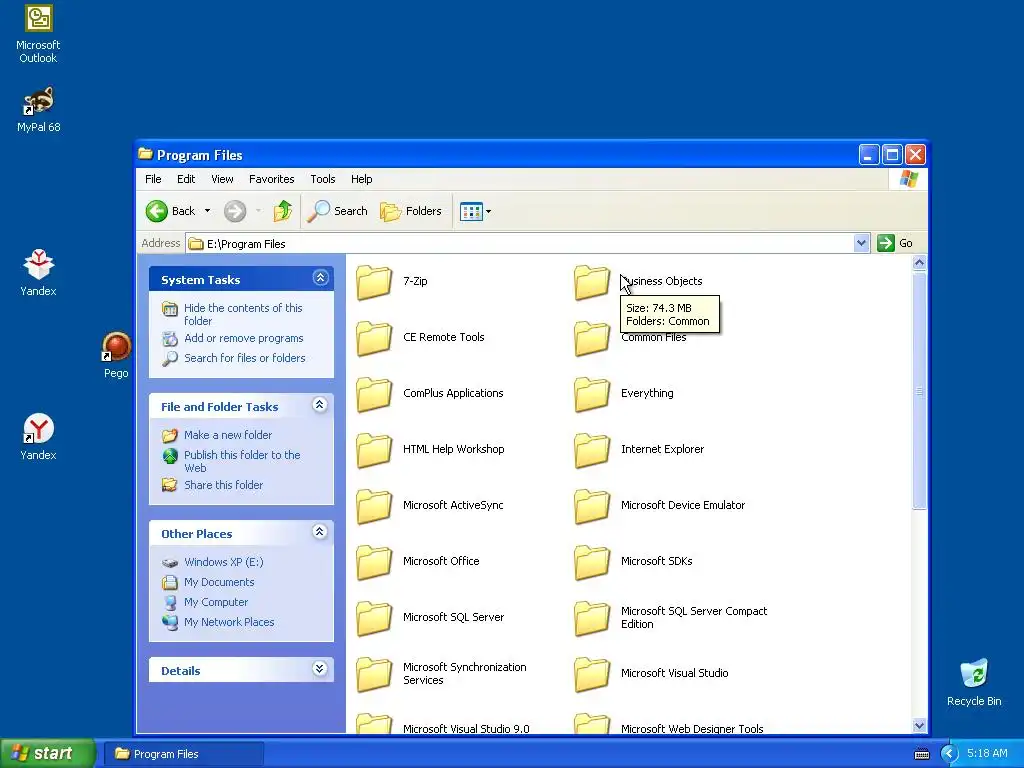Open the Start menu
Screen dimensions: 1024x768
point(47,754)
